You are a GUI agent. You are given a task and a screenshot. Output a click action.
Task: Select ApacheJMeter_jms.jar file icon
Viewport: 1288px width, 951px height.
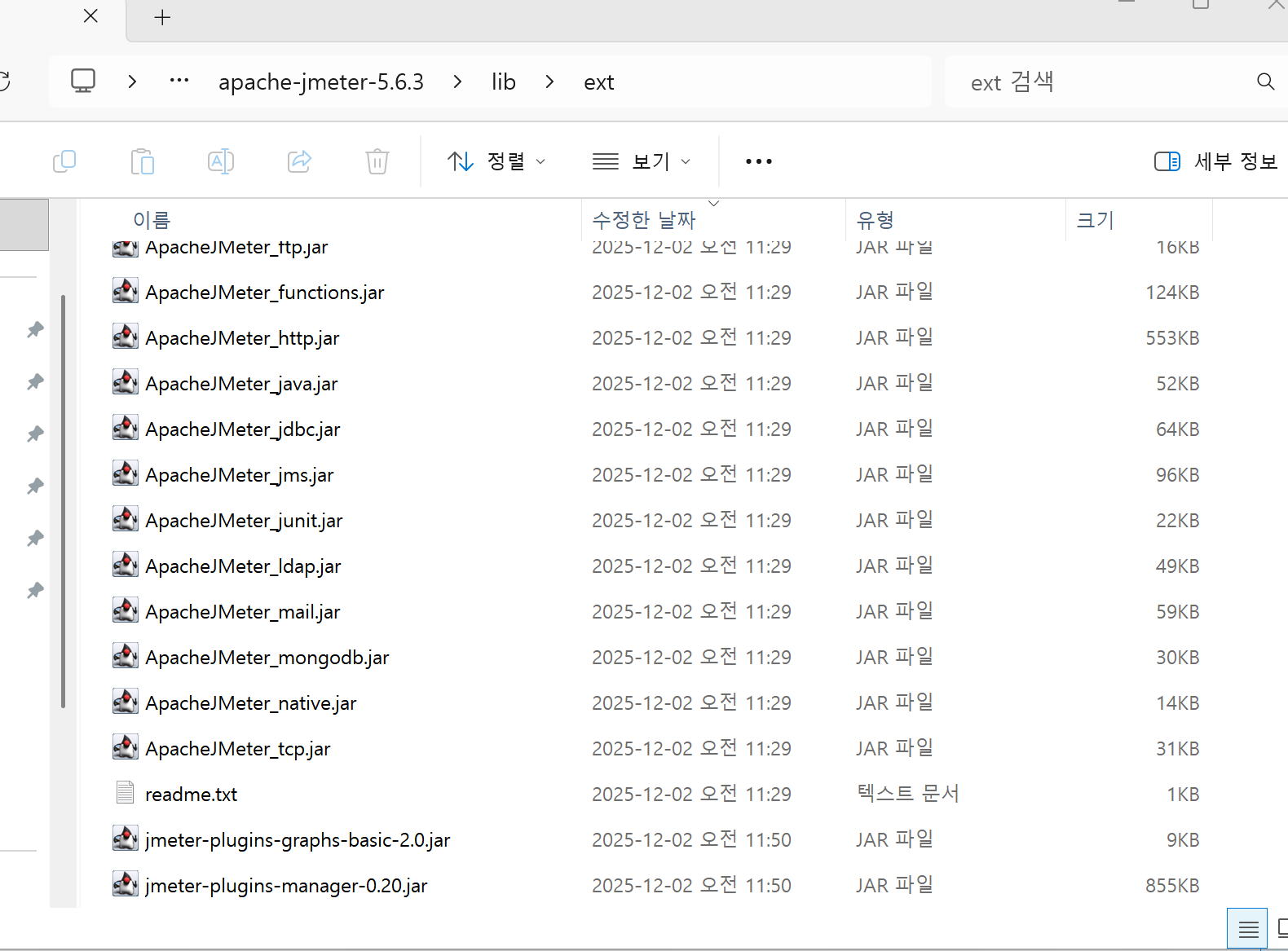[x=126, y=474]
